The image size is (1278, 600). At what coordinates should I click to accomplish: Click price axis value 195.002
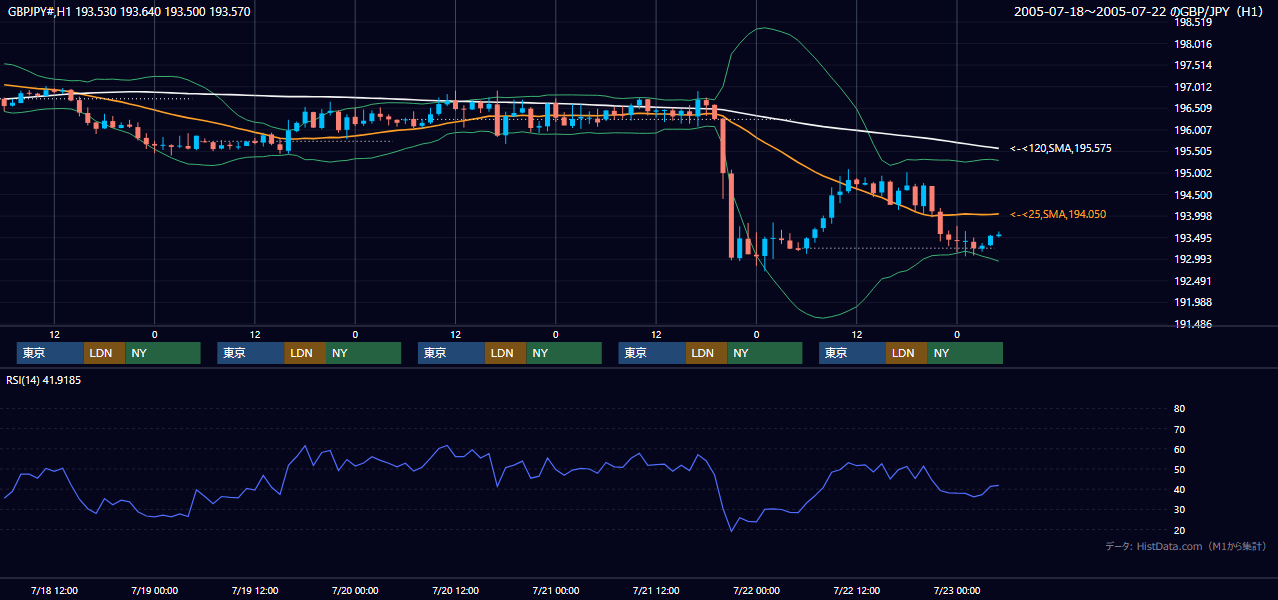pyautogui.click(x=1193, y=173)
